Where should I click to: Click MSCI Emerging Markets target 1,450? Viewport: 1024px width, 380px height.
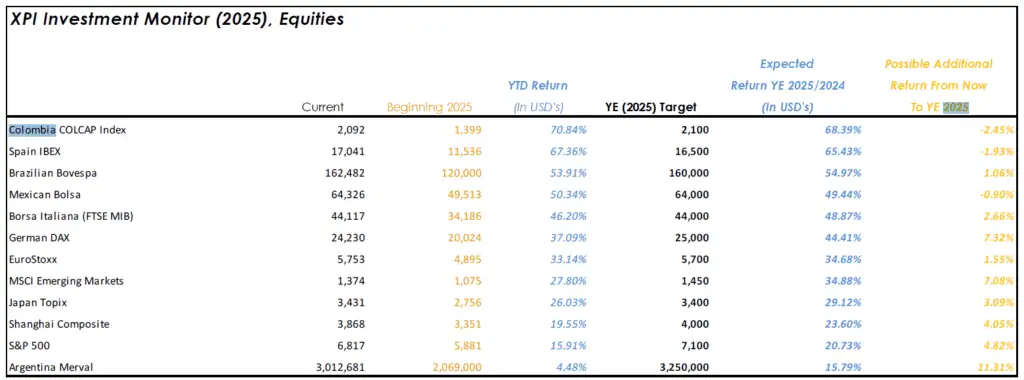click(x=695, y=281)
